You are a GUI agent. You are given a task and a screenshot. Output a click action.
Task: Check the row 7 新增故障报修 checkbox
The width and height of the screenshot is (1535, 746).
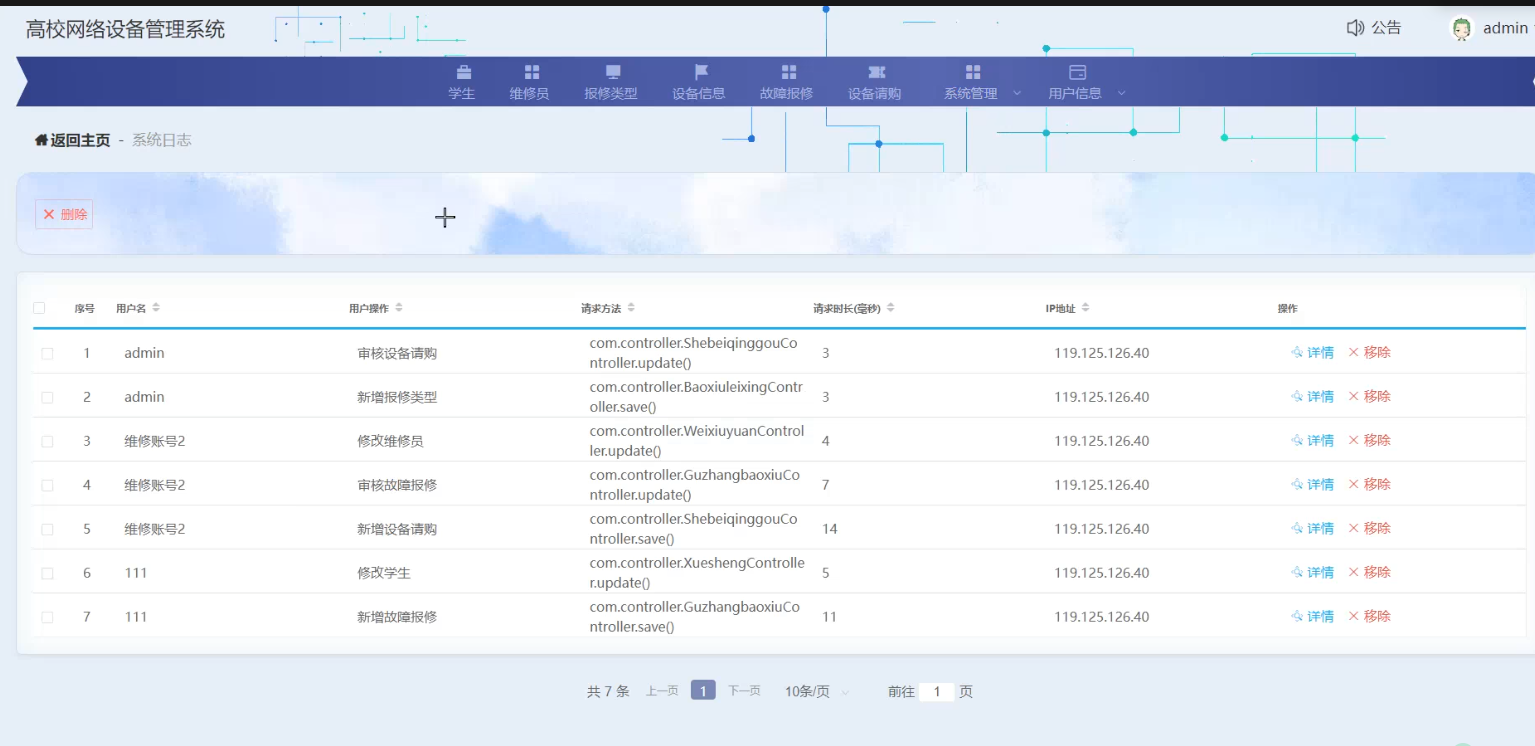[x=47, y=617]
